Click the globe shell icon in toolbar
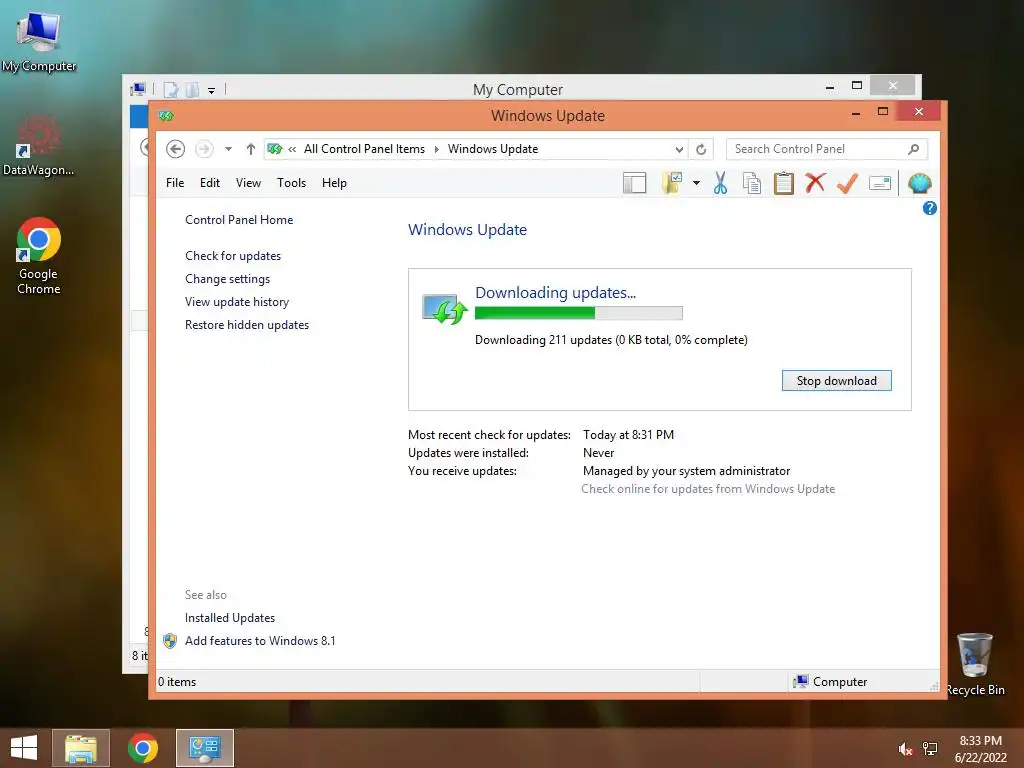Viewport: 1024px width, 768px height. tap(920, 184)
